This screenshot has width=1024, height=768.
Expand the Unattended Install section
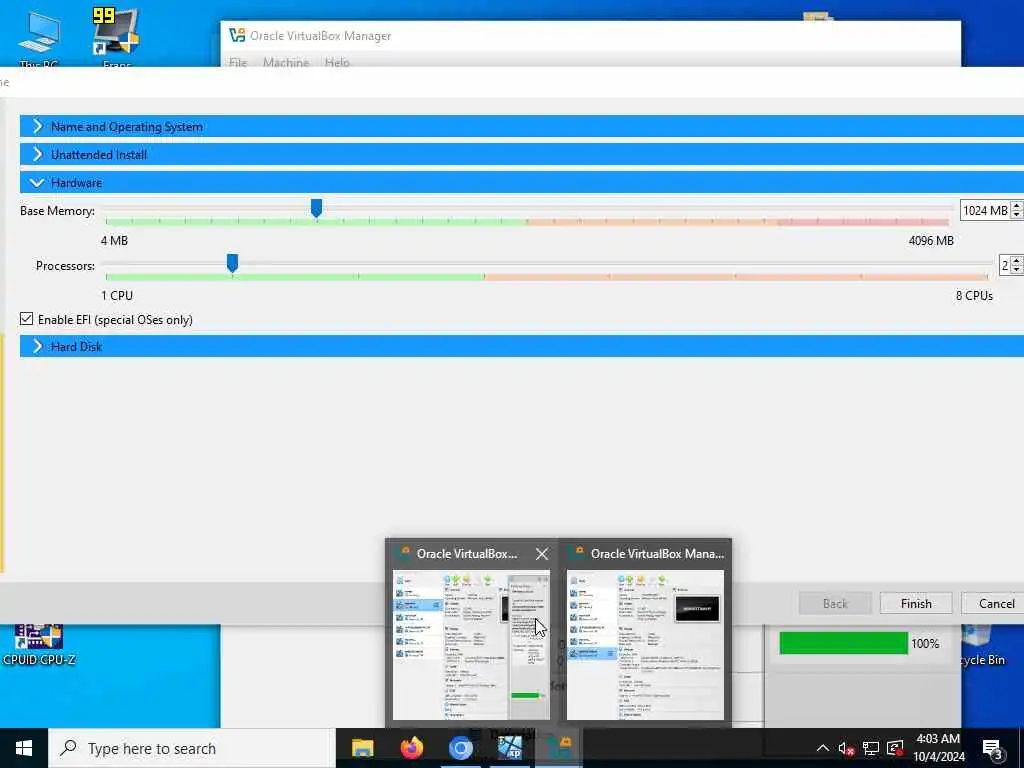click(x=521, y=155)
